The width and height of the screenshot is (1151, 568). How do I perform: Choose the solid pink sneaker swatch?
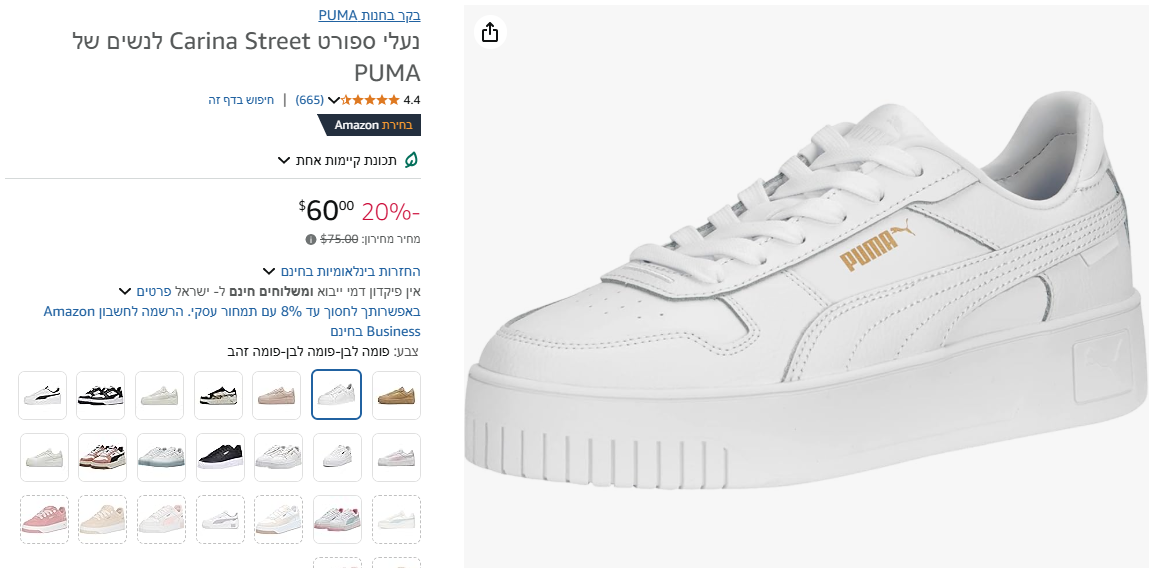[44, 520]
